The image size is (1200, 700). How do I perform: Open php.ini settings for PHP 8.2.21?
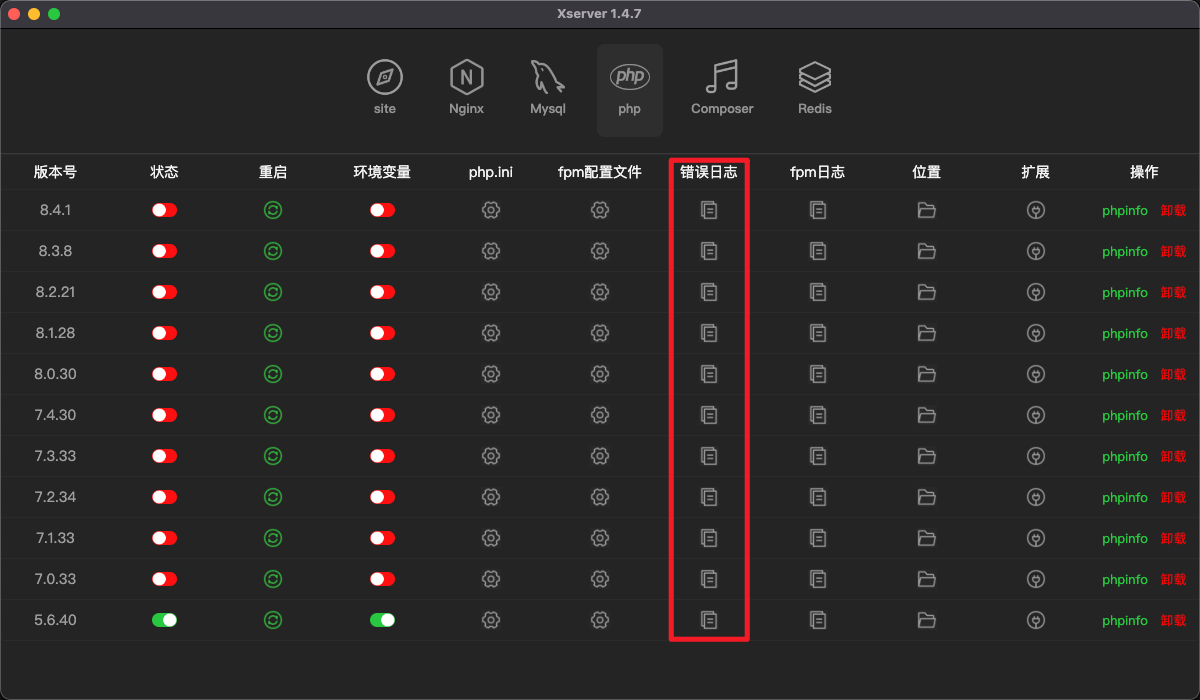[x=491, y=292]
